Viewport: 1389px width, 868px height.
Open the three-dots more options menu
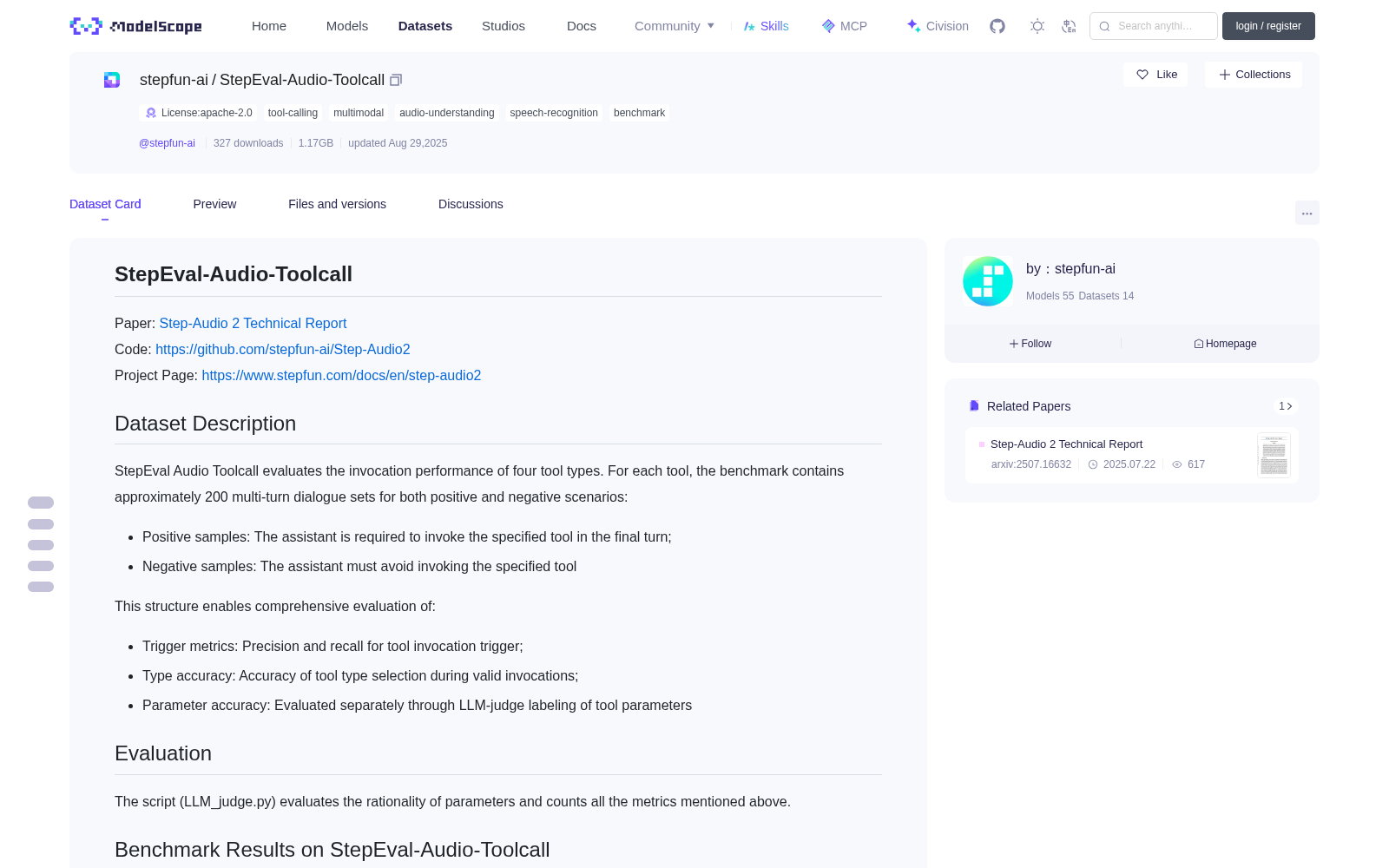click(1307, 213)
